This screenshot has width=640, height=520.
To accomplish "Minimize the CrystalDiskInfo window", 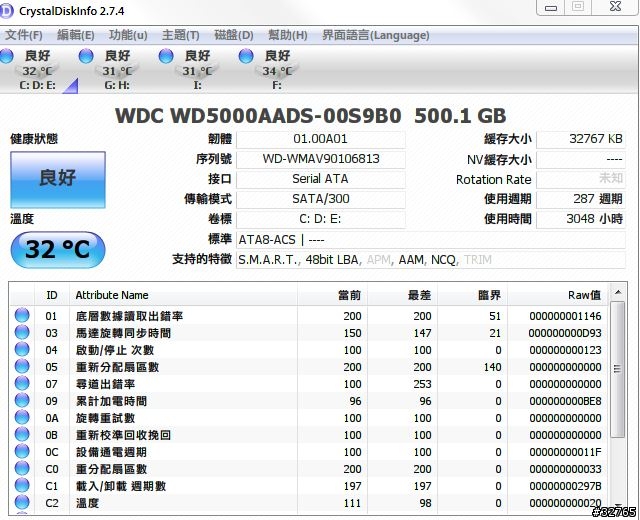I will pyautogui.click(x=551, y=8).
